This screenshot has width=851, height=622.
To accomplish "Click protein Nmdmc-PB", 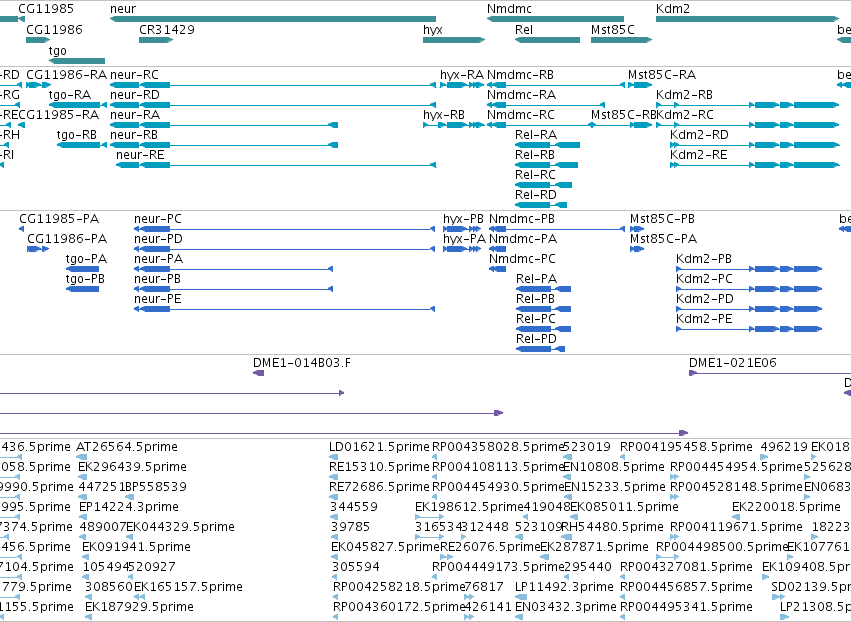I will pyautogui.click(x=522, y=219).
